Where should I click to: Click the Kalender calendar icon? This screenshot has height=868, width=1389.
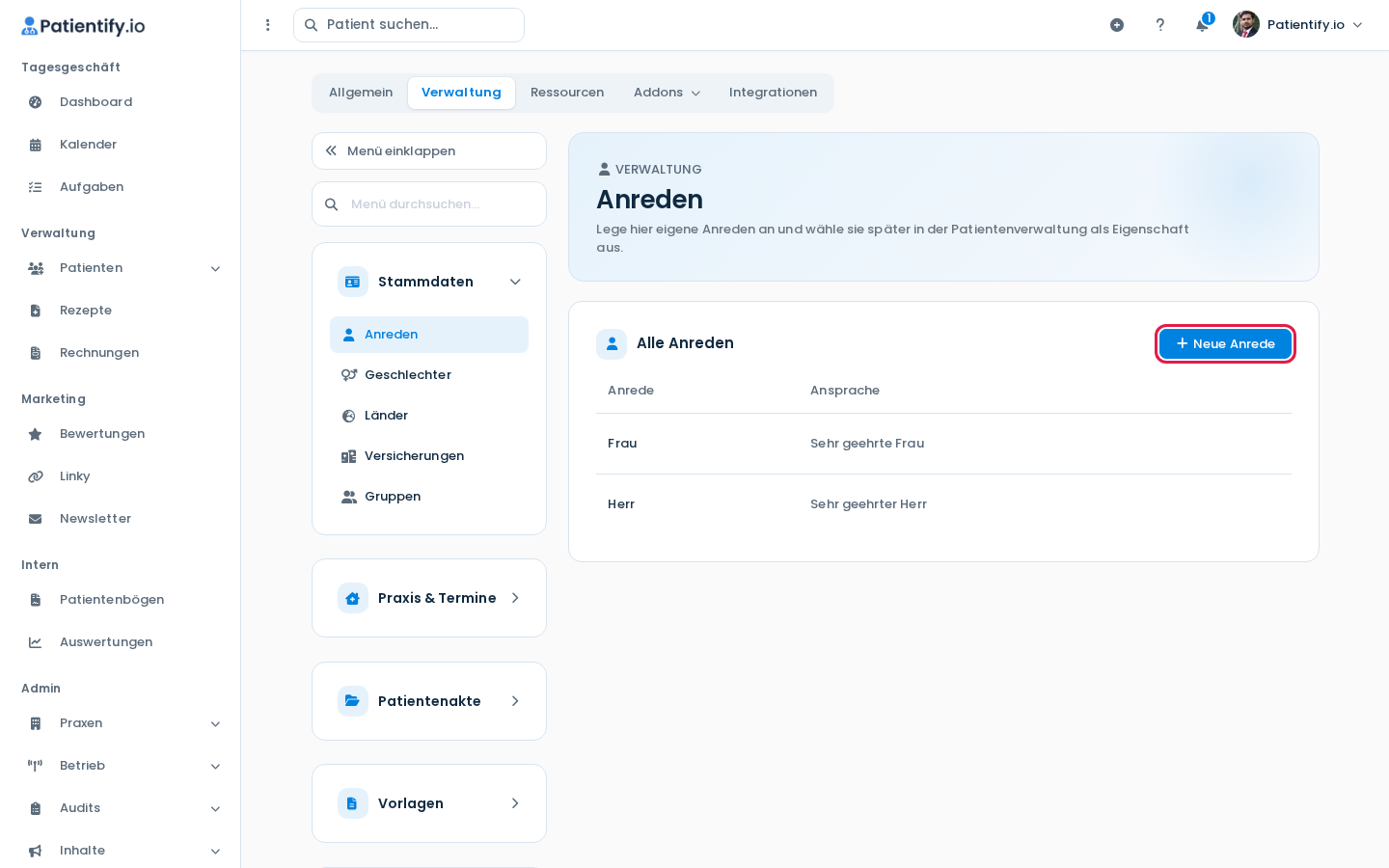pyautogui.click(x=36, y=145)
